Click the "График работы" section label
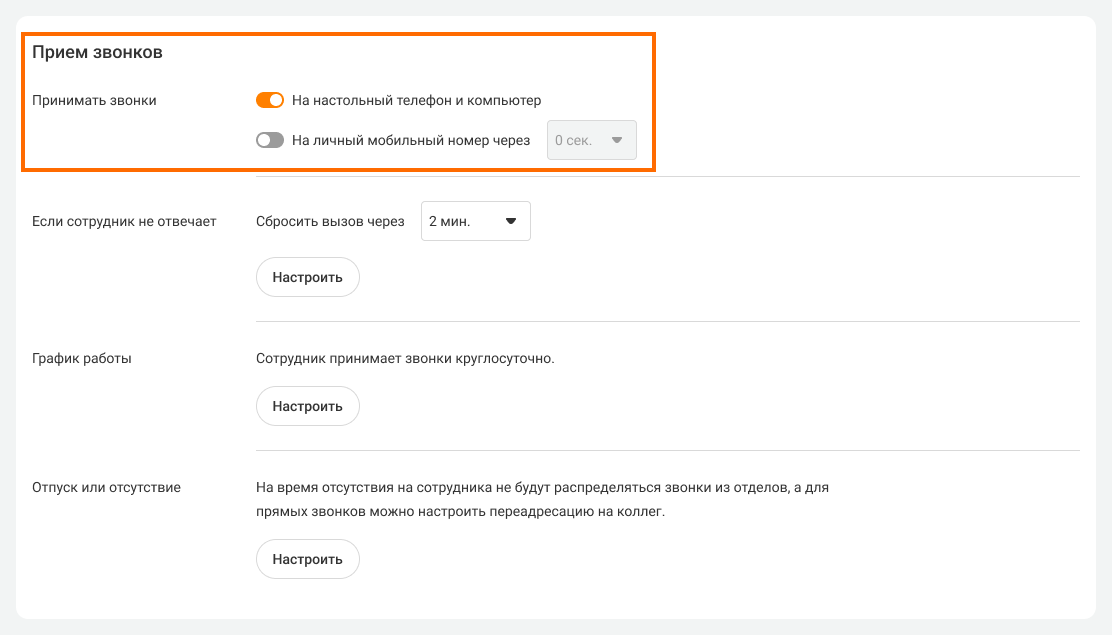 pos(82,358)
